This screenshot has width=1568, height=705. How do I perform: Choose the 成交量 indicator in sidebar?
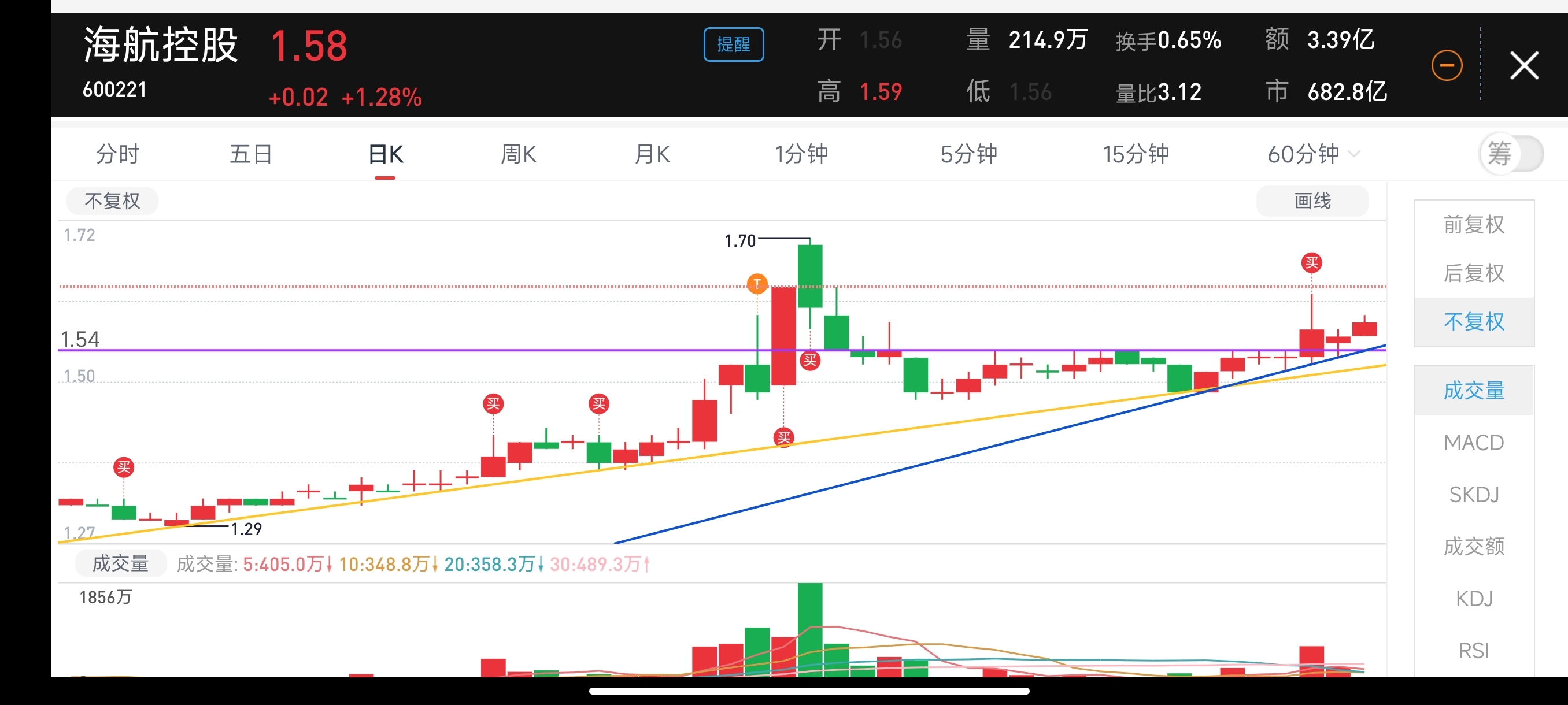[x=1474, y=390]
